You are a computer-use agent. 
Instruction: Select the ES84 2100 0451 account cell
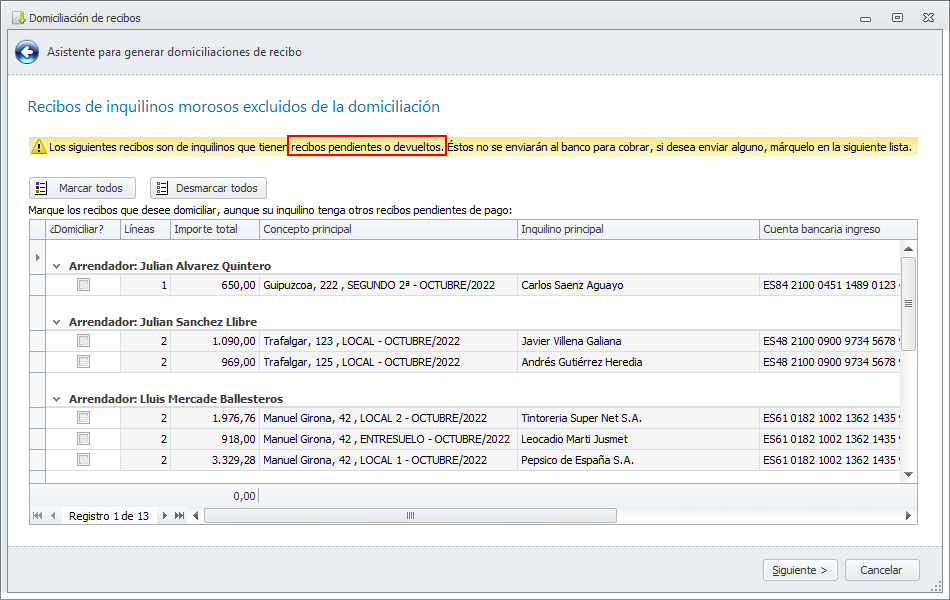pos(830,285)
